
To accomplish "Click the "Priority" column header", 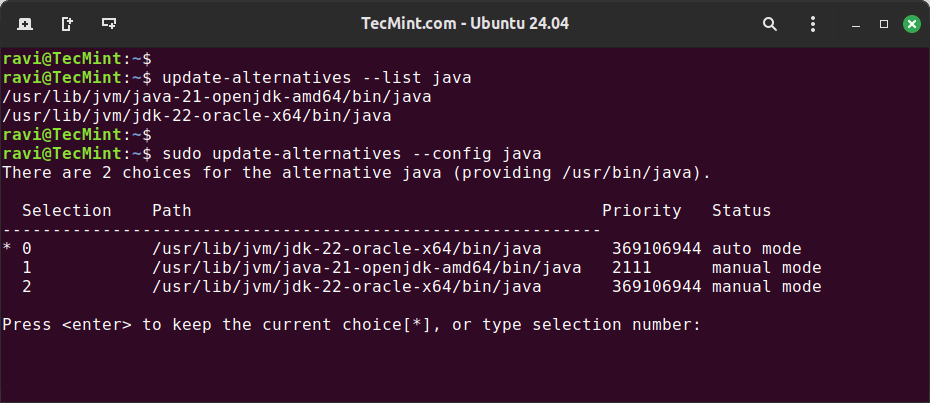I will pos(641,211).
